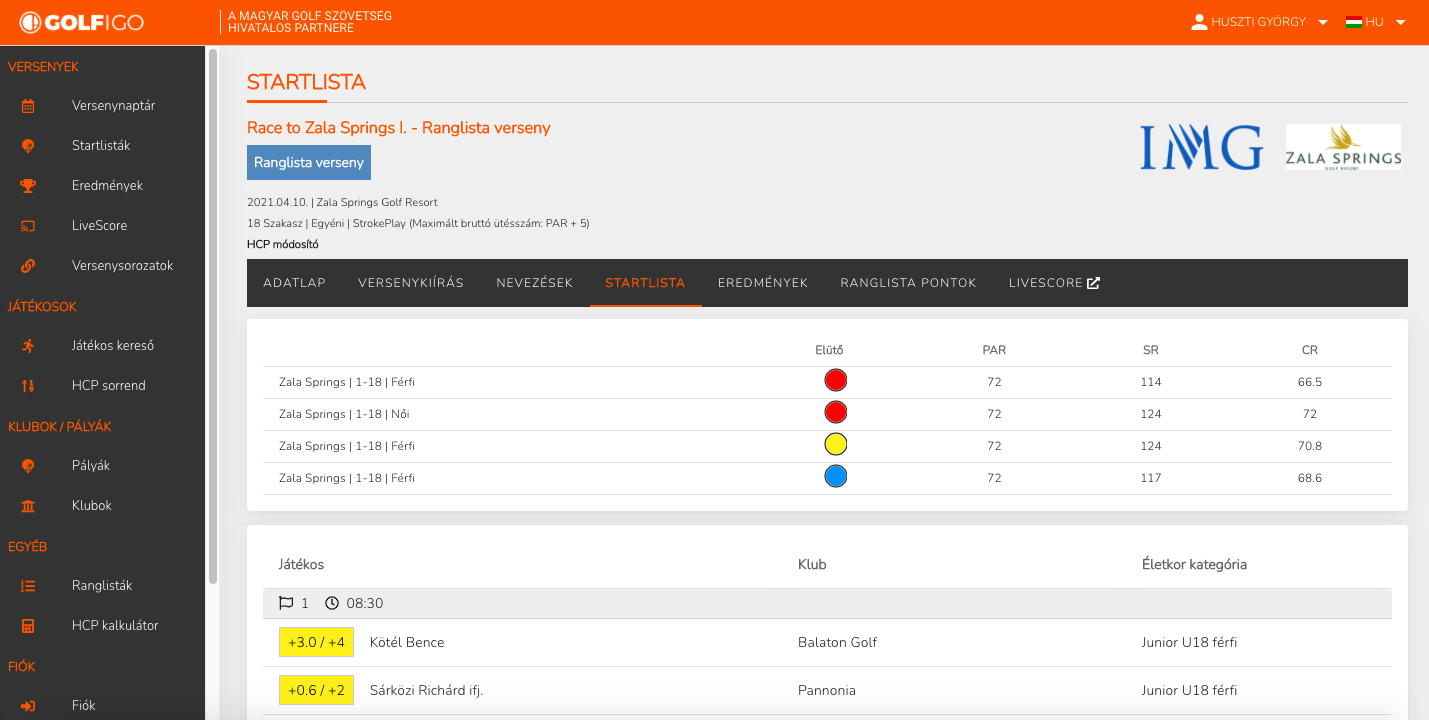Click the calculator icon beside HCP kalkulátor
Image resolution: width=1429 pixels, height=720 pixels.
coord(28,626)
